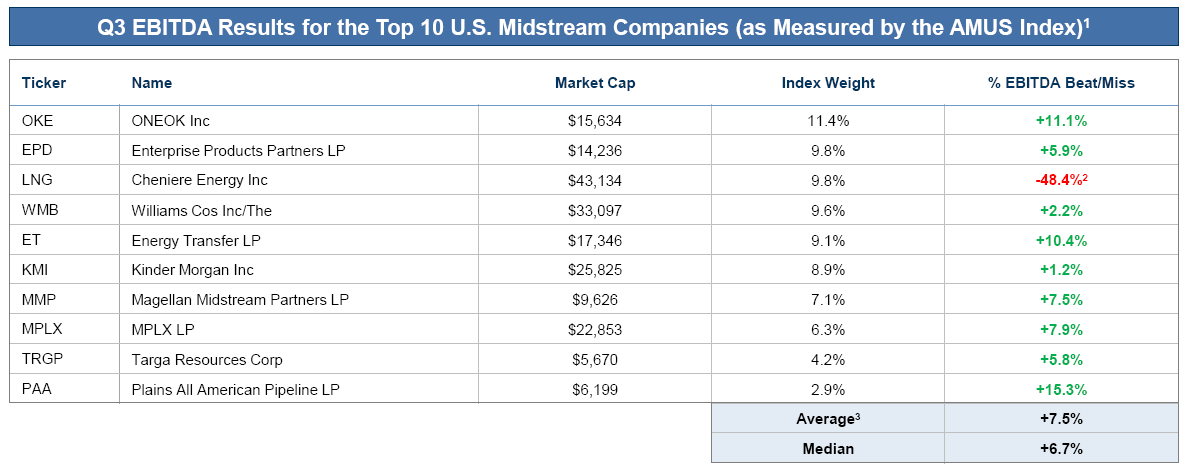This screenshot has height=469, width=1186.
Task: Click Plains All American's +15.3% value
Action: (x=1061, y=389)
